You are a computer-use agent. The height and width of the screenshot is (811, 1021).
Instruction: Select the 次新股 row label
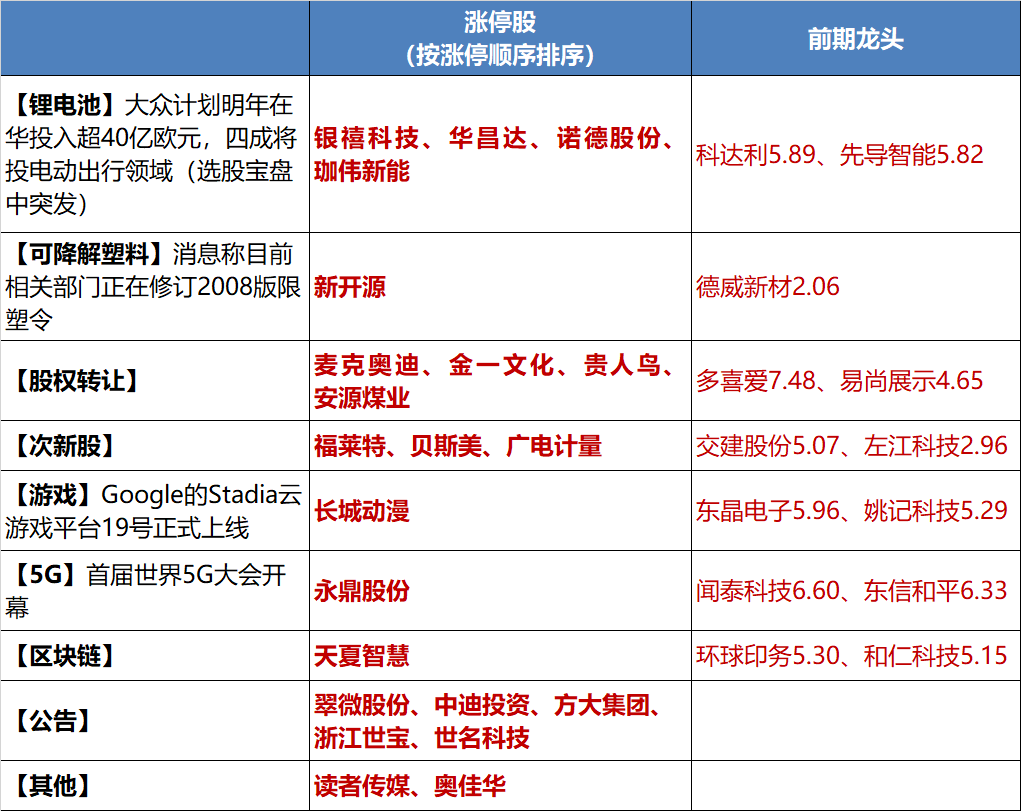155,446
